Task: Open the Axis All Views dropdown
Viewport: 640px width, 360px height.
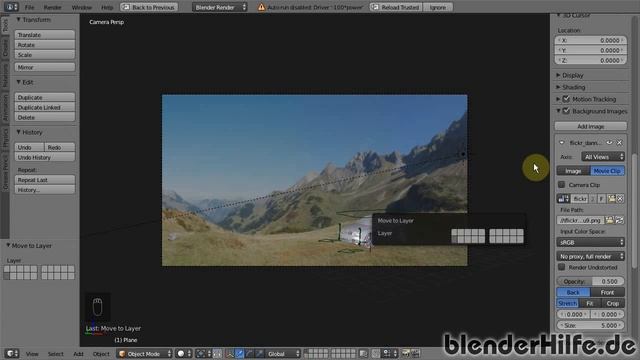Action: click(603, 157)
